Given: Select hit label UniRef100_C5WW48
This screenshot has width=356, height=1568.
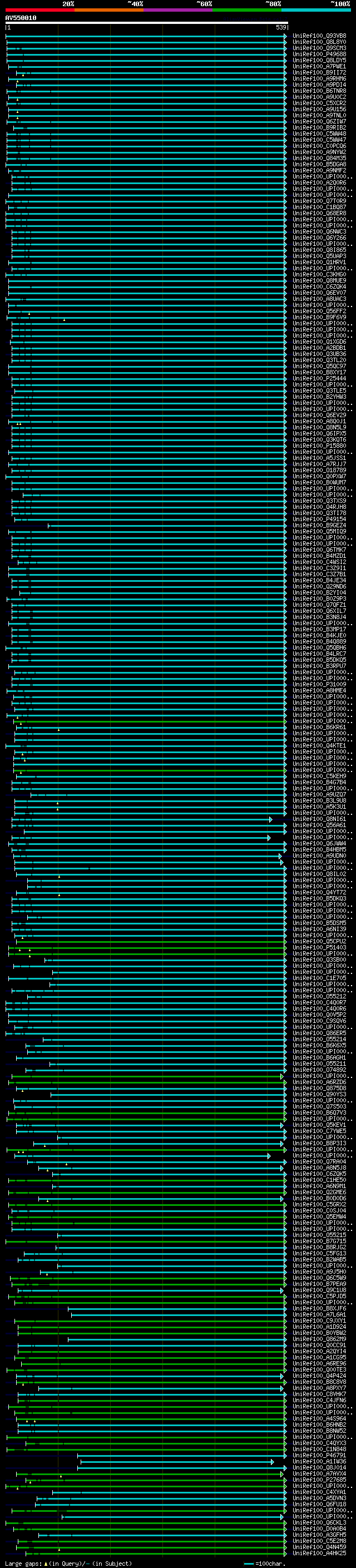Looking at the screenshot, I should tap(319, 134).
